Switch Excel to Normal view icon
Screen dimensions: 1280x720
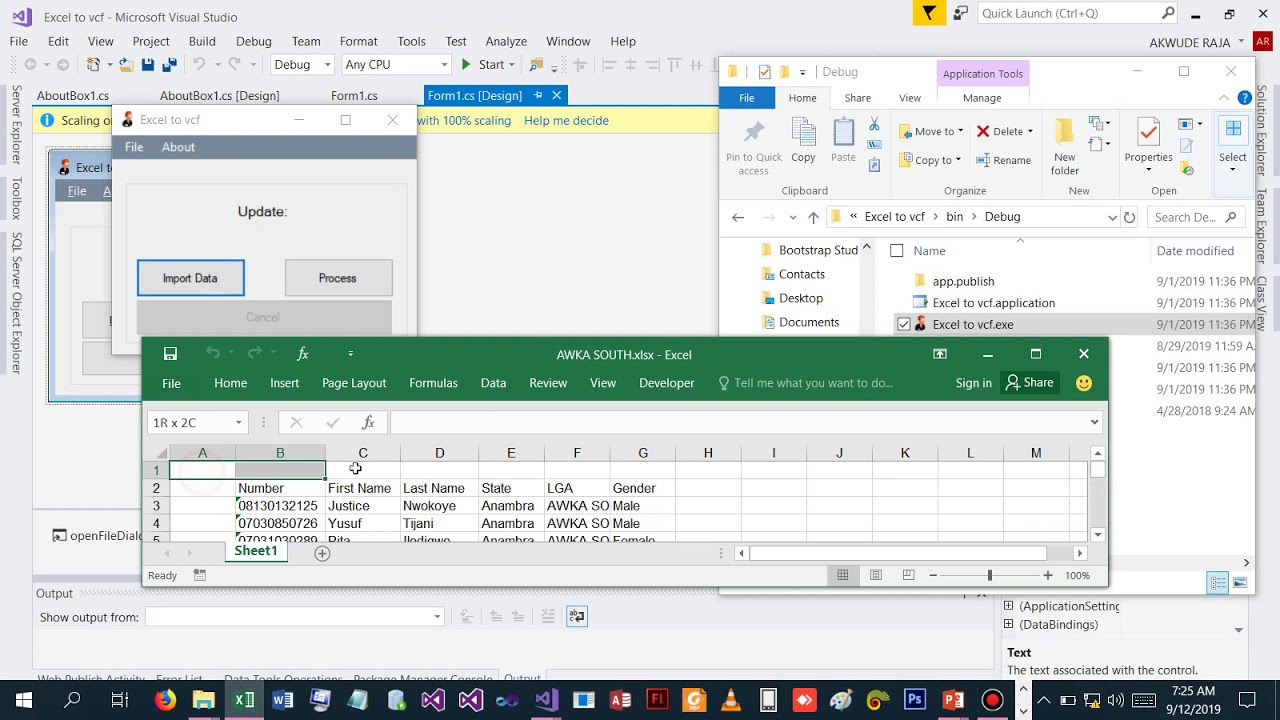tap(843, 575)
